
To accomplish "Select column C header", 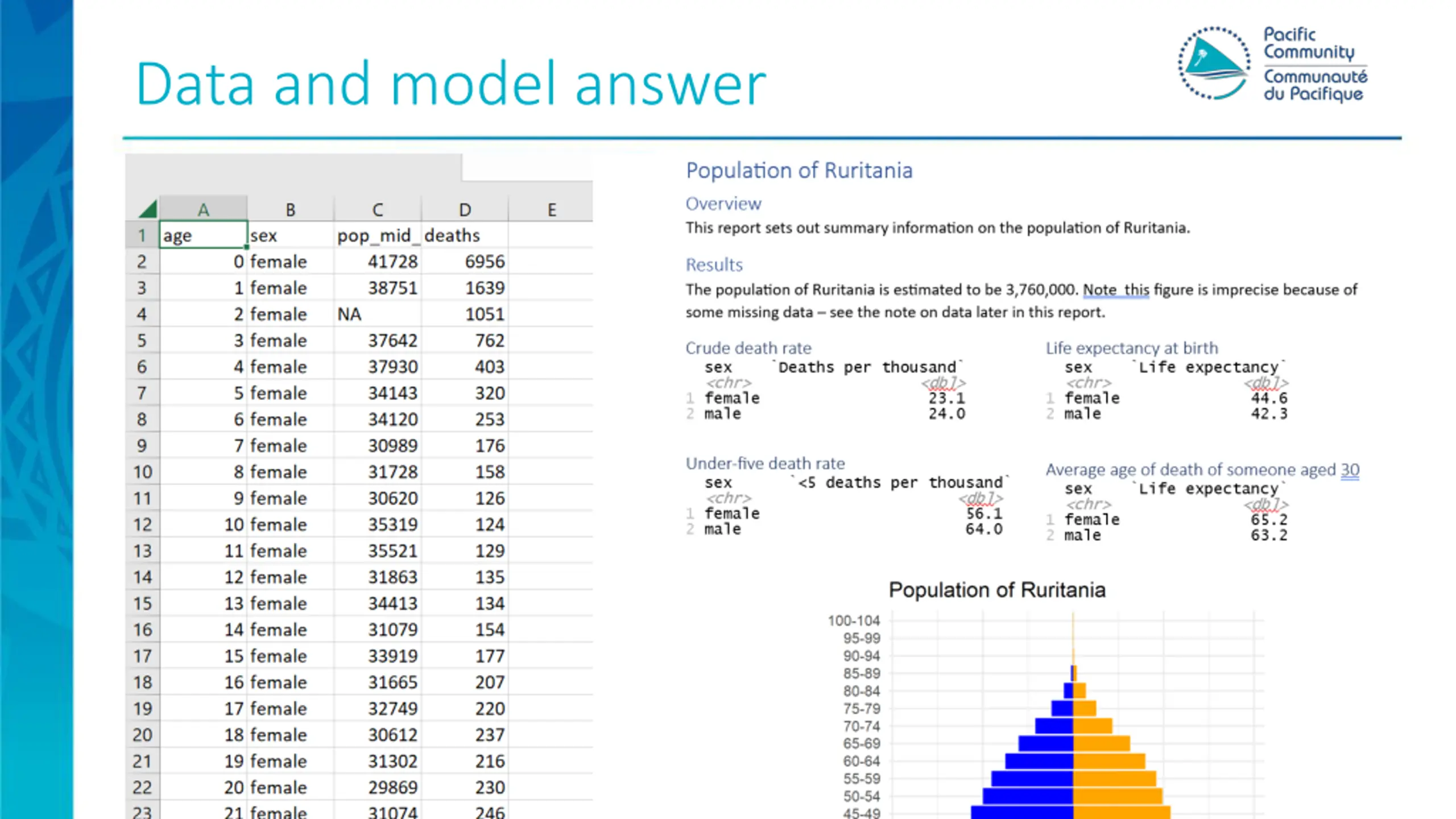I will tap(378, 209).
